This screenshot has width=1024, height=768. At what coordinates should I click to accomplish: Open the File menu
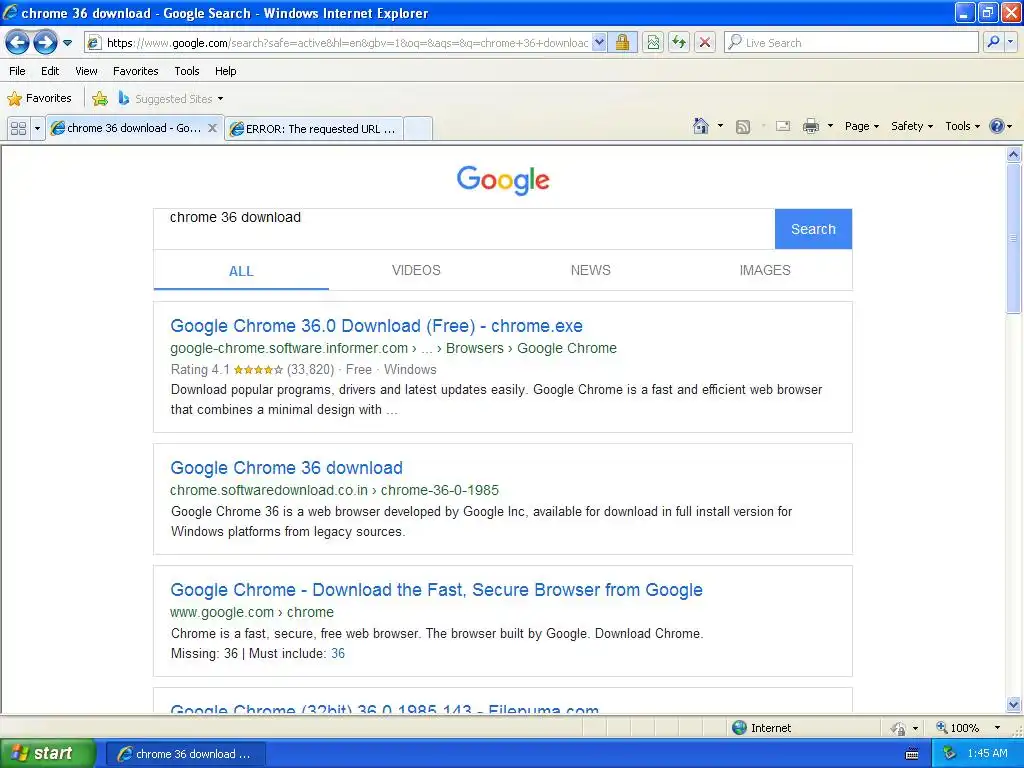tap(18, 71)
